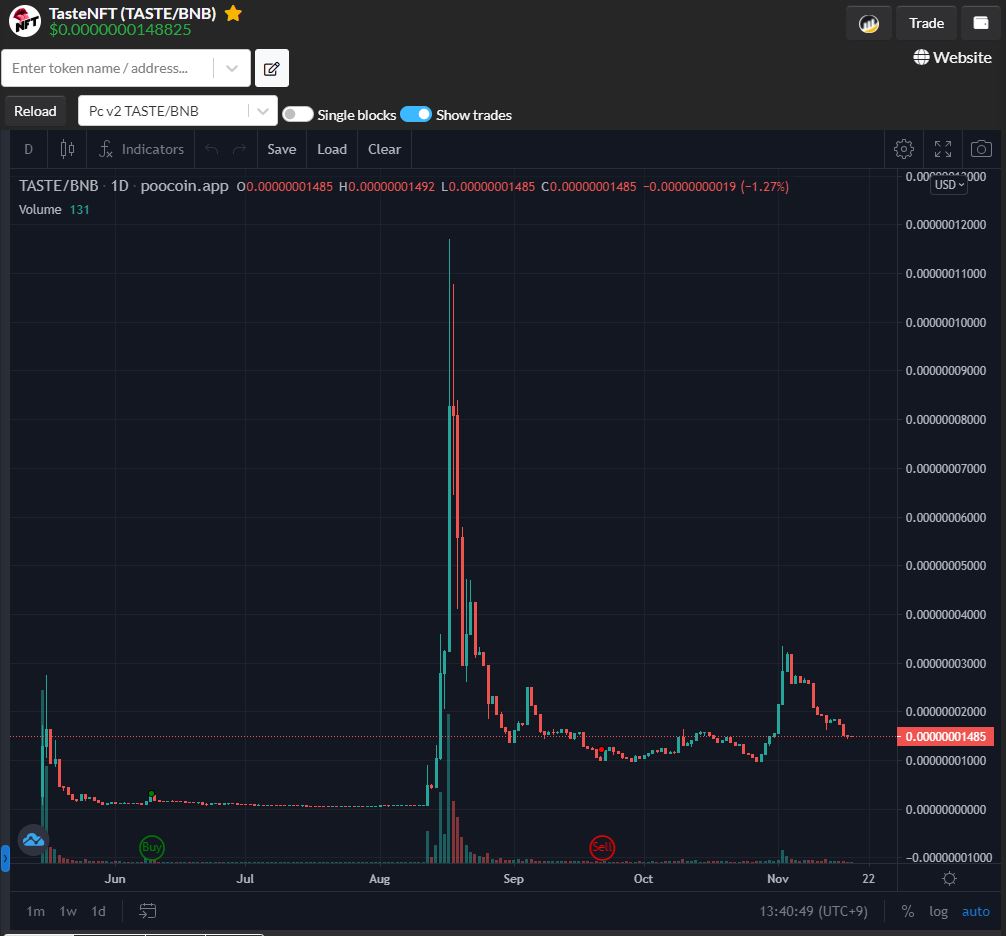The width and height of the screenshot is (1006, 936).
Task: Open the Website link
Action: point(952,58)
